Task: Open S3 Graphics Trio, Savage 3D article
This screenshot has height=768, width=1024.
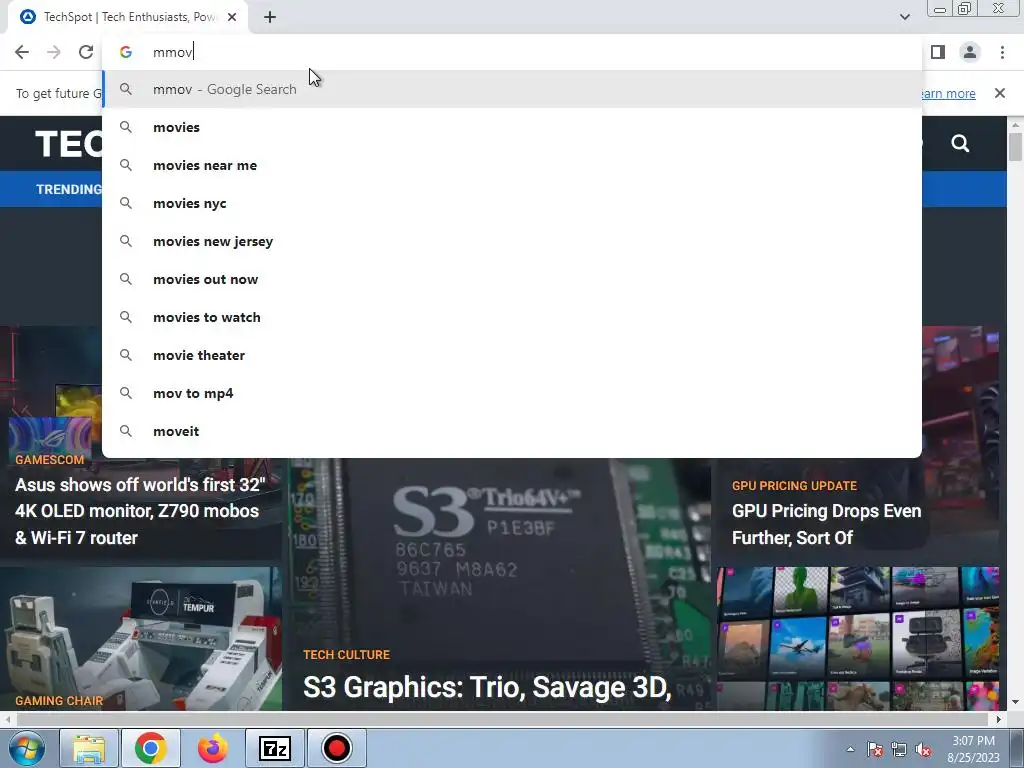Action: pyautogui.click(x=487, y=688)
